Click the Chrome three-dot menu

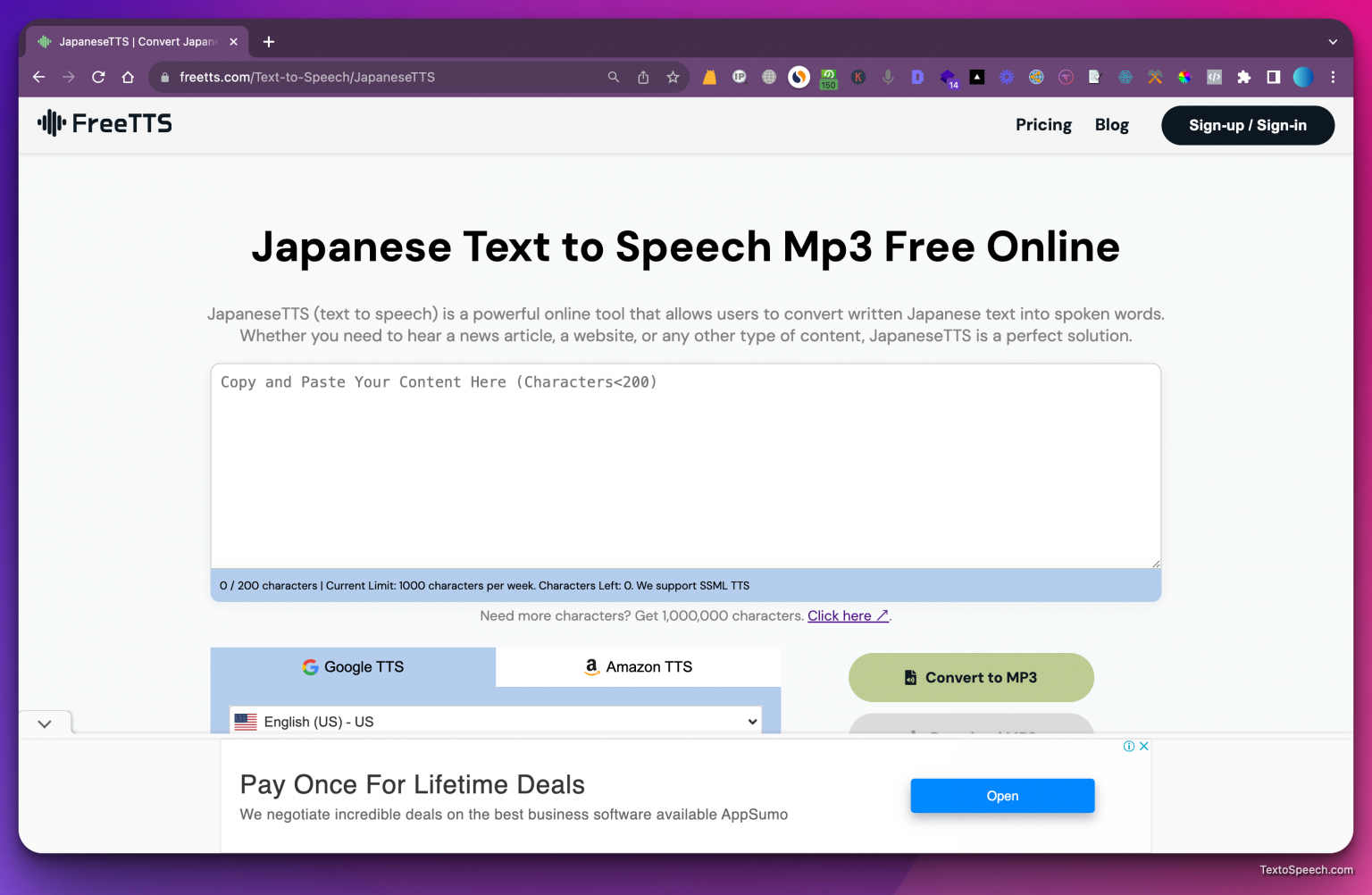pos(1333,78)
